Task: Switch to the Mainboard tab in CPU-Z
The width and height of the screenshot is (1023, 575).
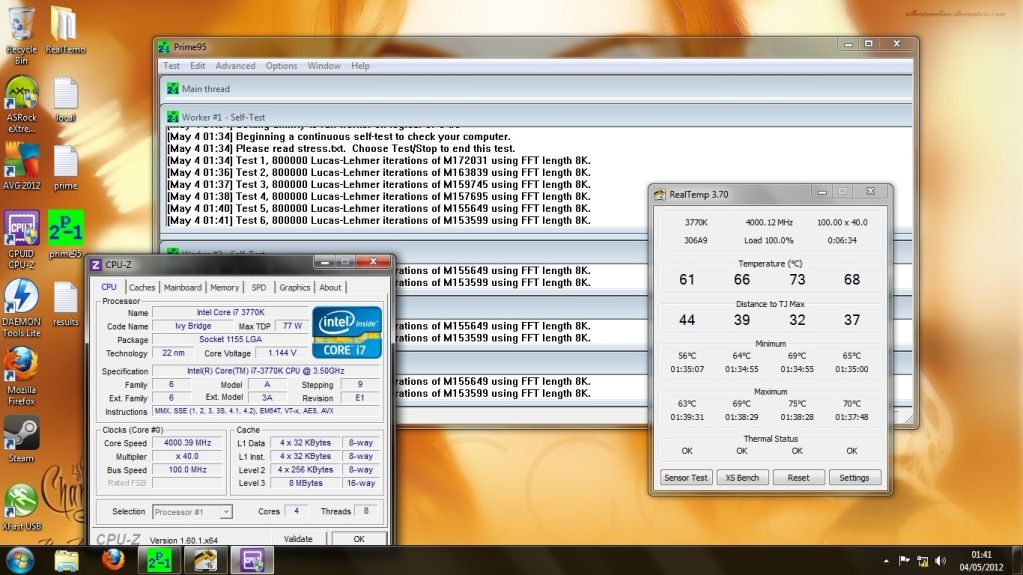Action: click(x=183, y=287)
